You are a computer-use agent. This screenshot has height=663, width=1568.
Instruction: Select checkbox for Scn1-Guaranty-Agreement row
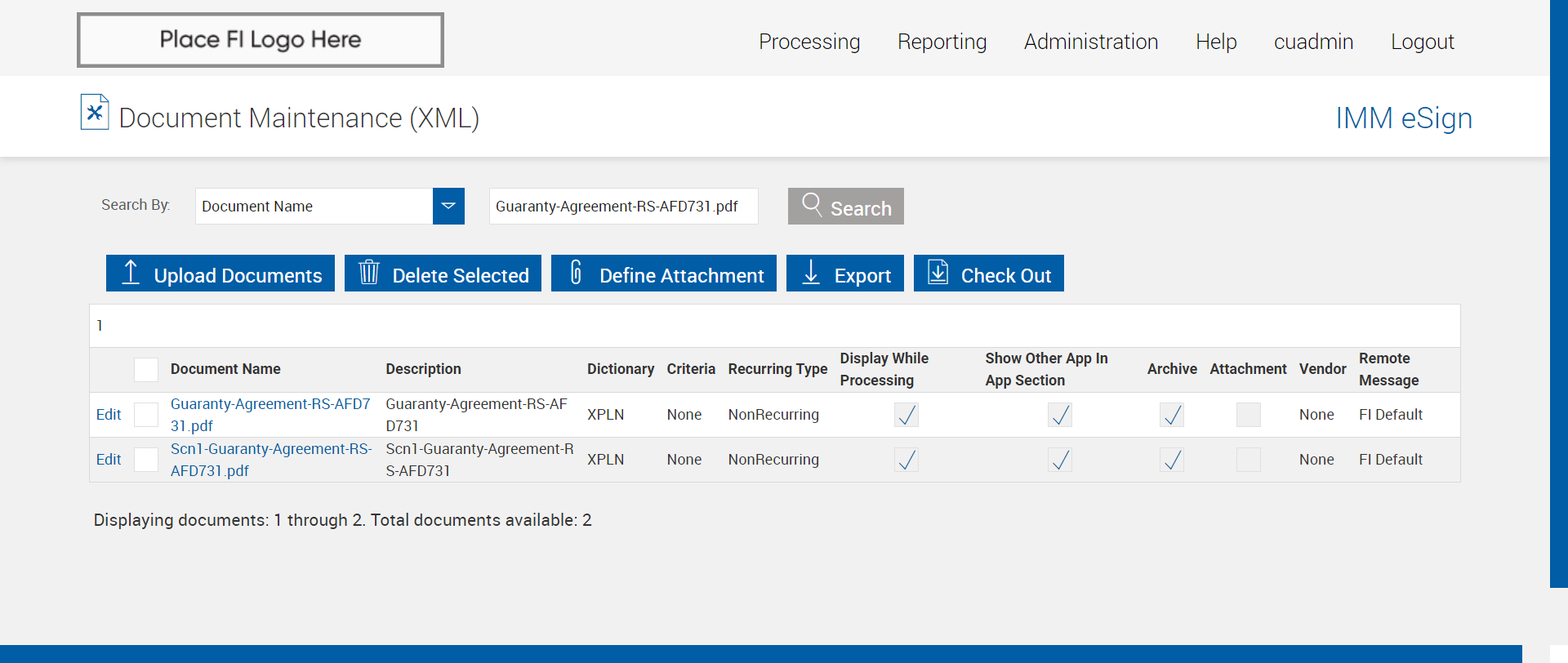pos(146,460)
